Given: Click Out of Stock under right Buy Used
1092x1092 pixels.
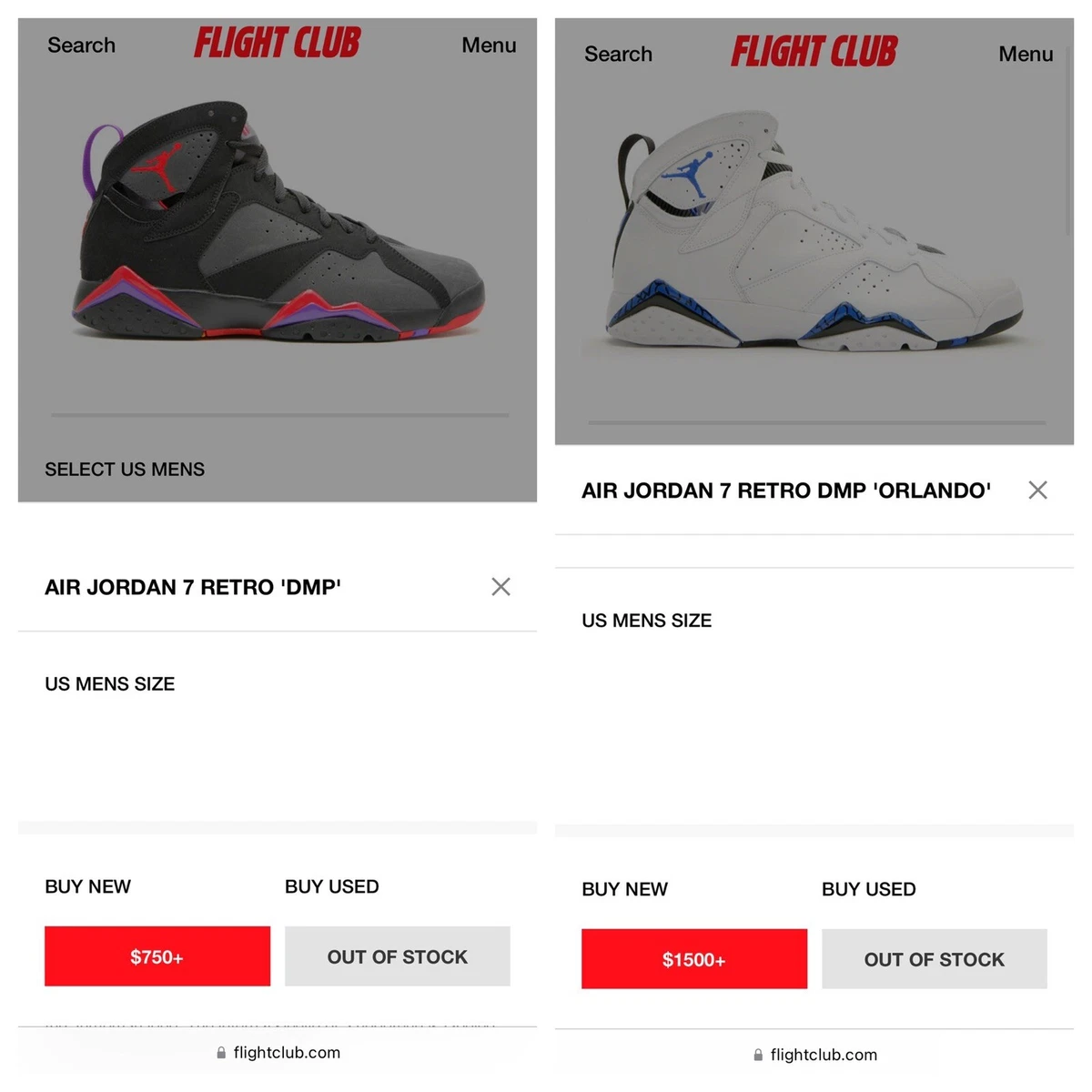Looking at the screenshot, I should pos(935,959).
